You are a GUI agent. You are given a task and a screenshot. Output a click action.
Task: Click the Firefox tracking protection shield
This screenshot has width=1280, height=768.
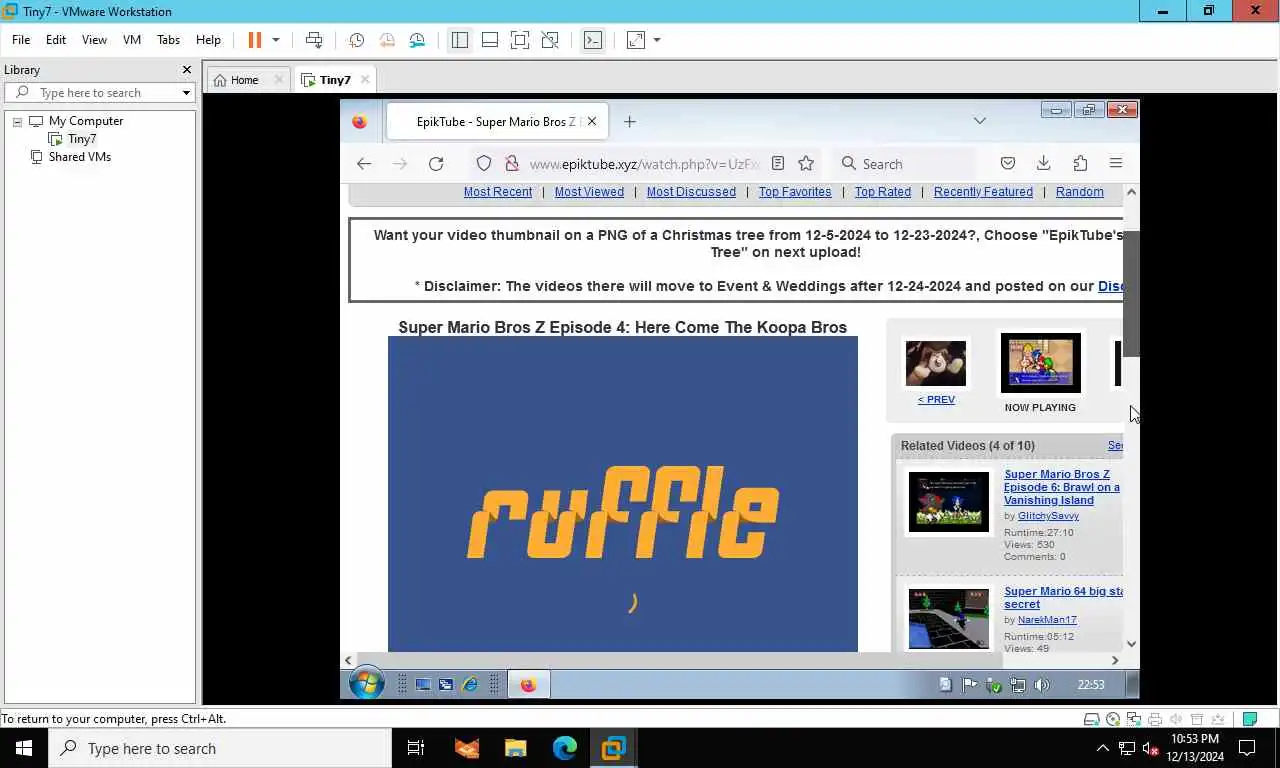[484, 164]
